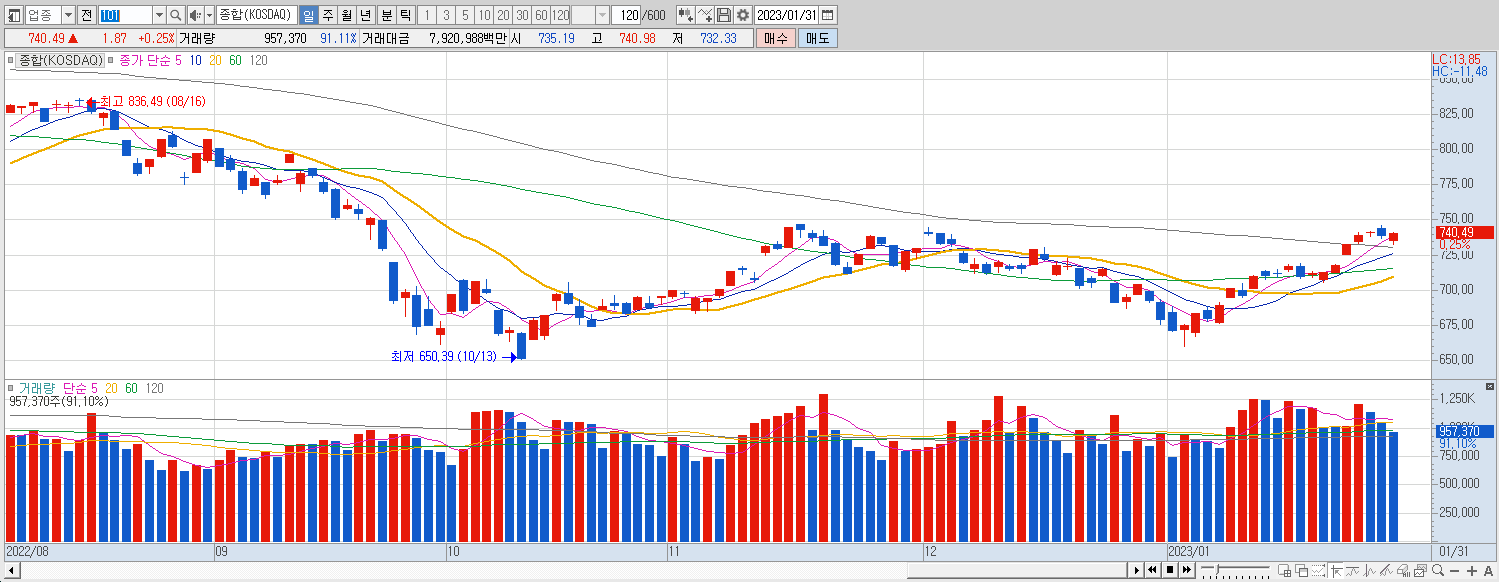Click the 전 button
Image resolution: width=1499 pixels, height=582 pixels.
pos(86,15)
